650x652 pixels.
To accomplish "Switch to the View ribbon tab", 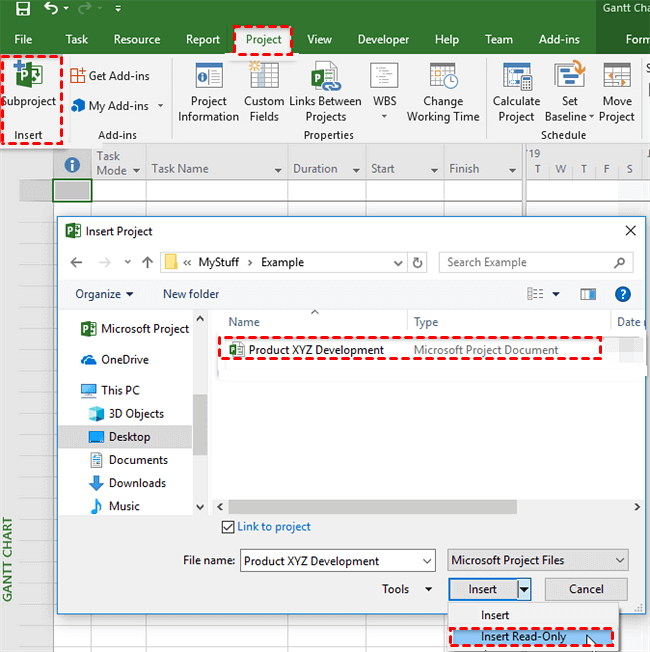I will [x=319, y=40].
